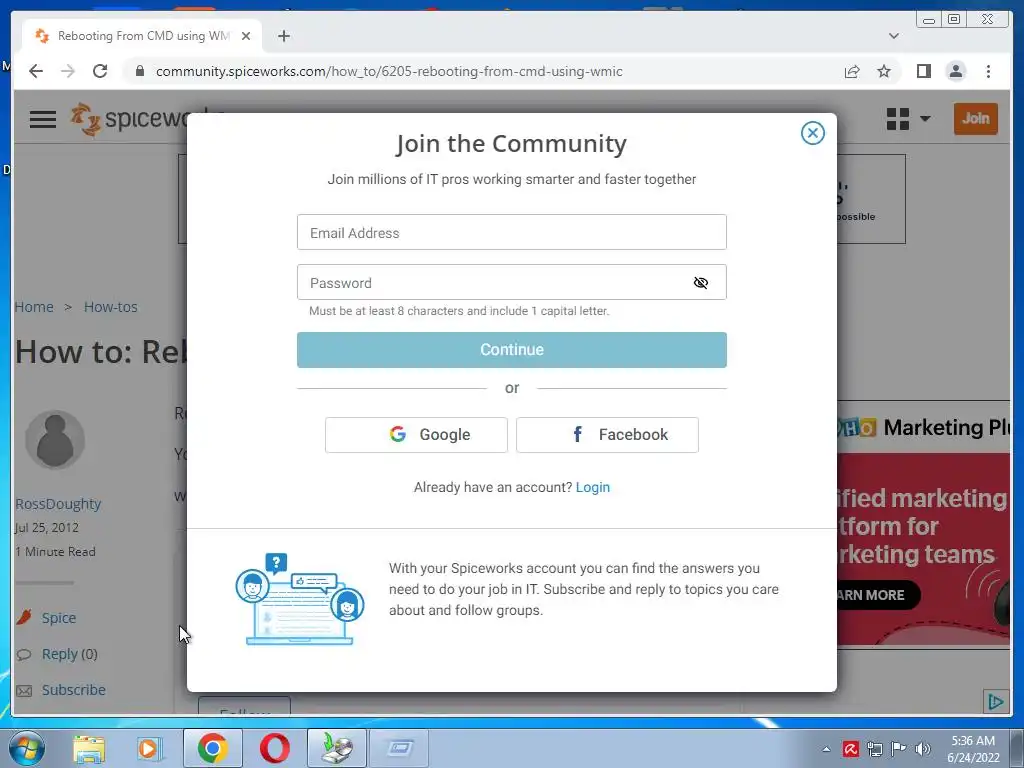This screenshot has height=768, width=1024.
Task: Click the Password input field
Action: point(511,283)
